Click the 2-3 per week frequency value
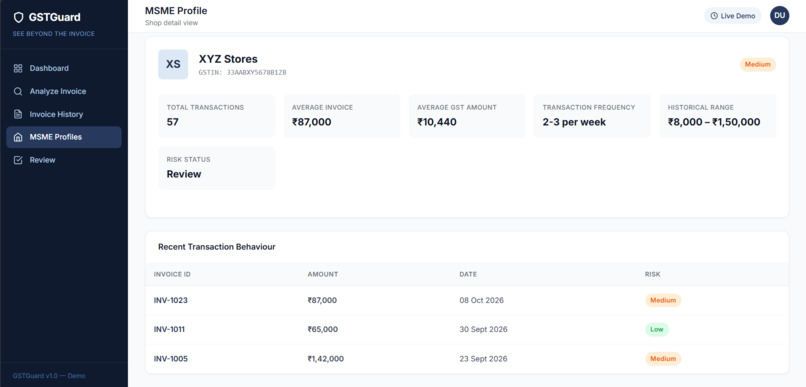This screenshot has height=387, width=806. 574,122
